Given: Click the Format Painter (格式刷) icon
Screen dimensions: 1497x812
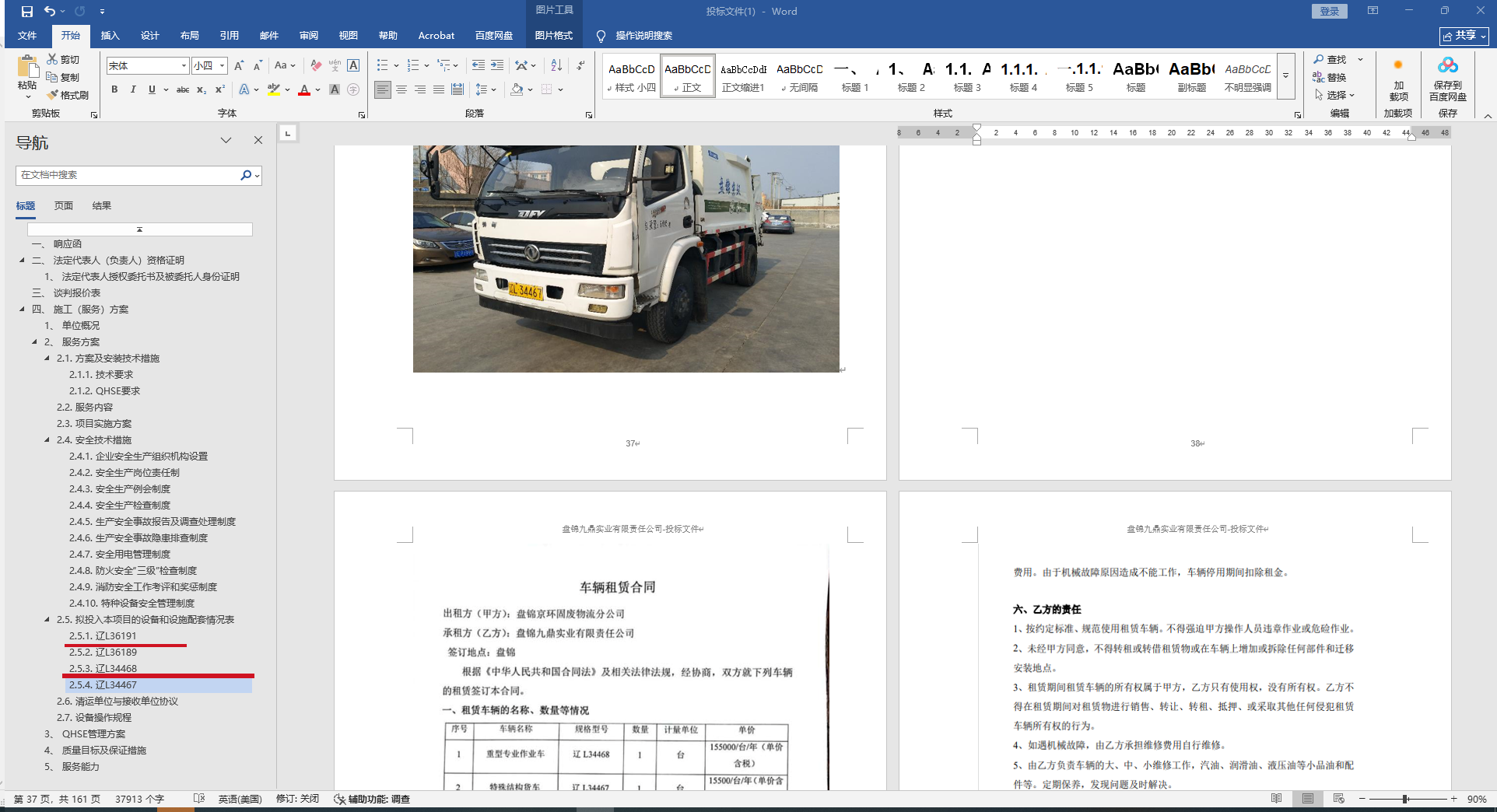Looking at the screenshot, I should (53, 95).
